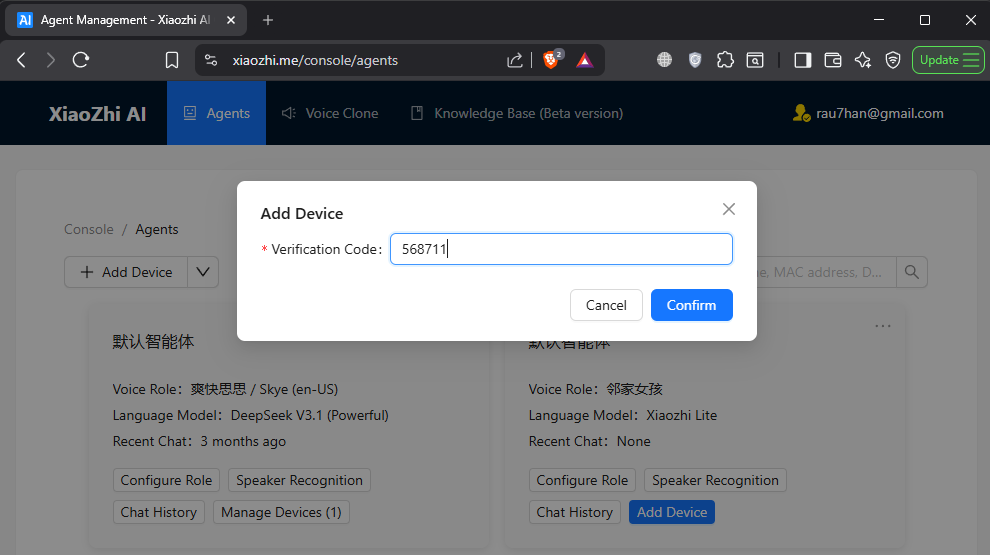Click the Update browser menu button
990x555 pixels.
(x=948, y=60)
